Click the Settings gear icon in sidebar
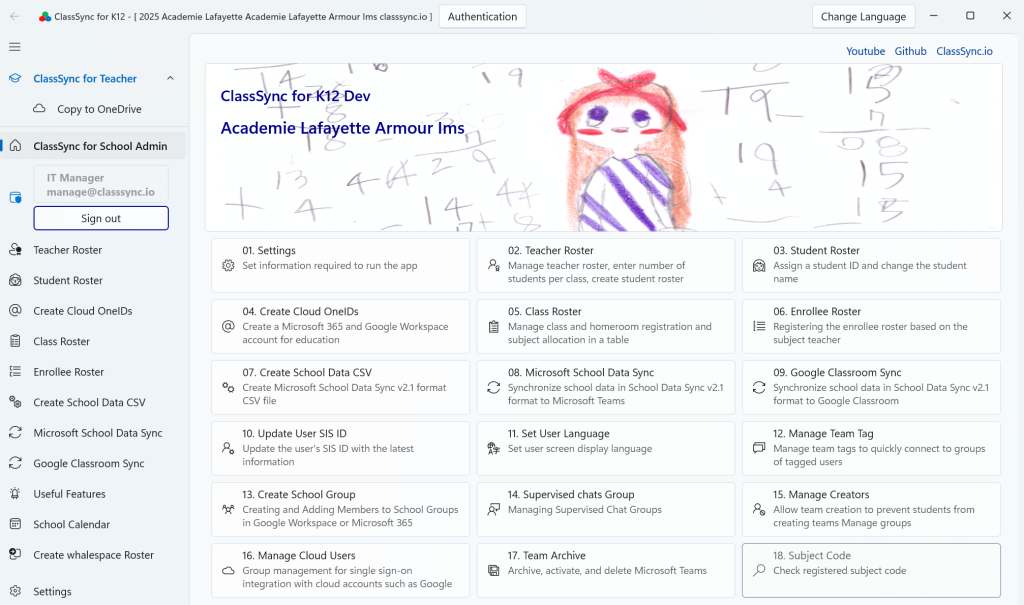This screenshot has height=605, width=1024. pos(16,591)
